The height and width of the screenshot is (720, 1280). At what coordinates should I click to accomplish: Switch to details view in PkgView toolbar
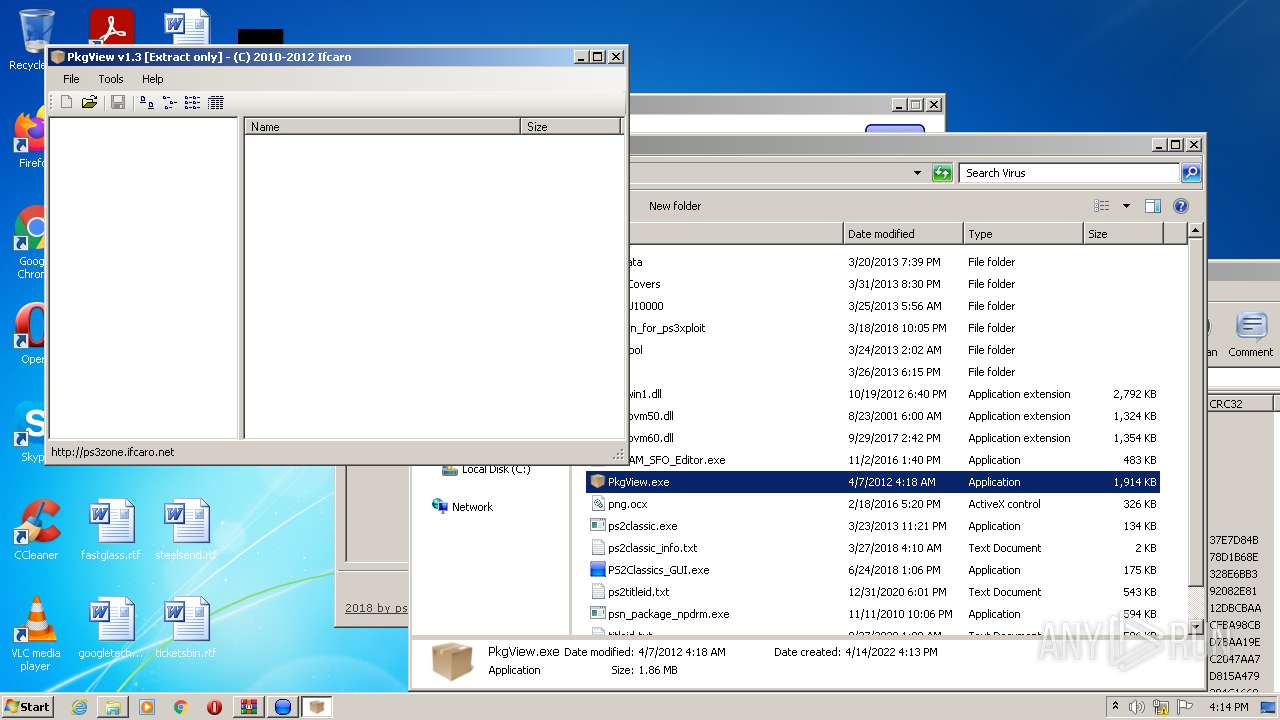[215, 102]
